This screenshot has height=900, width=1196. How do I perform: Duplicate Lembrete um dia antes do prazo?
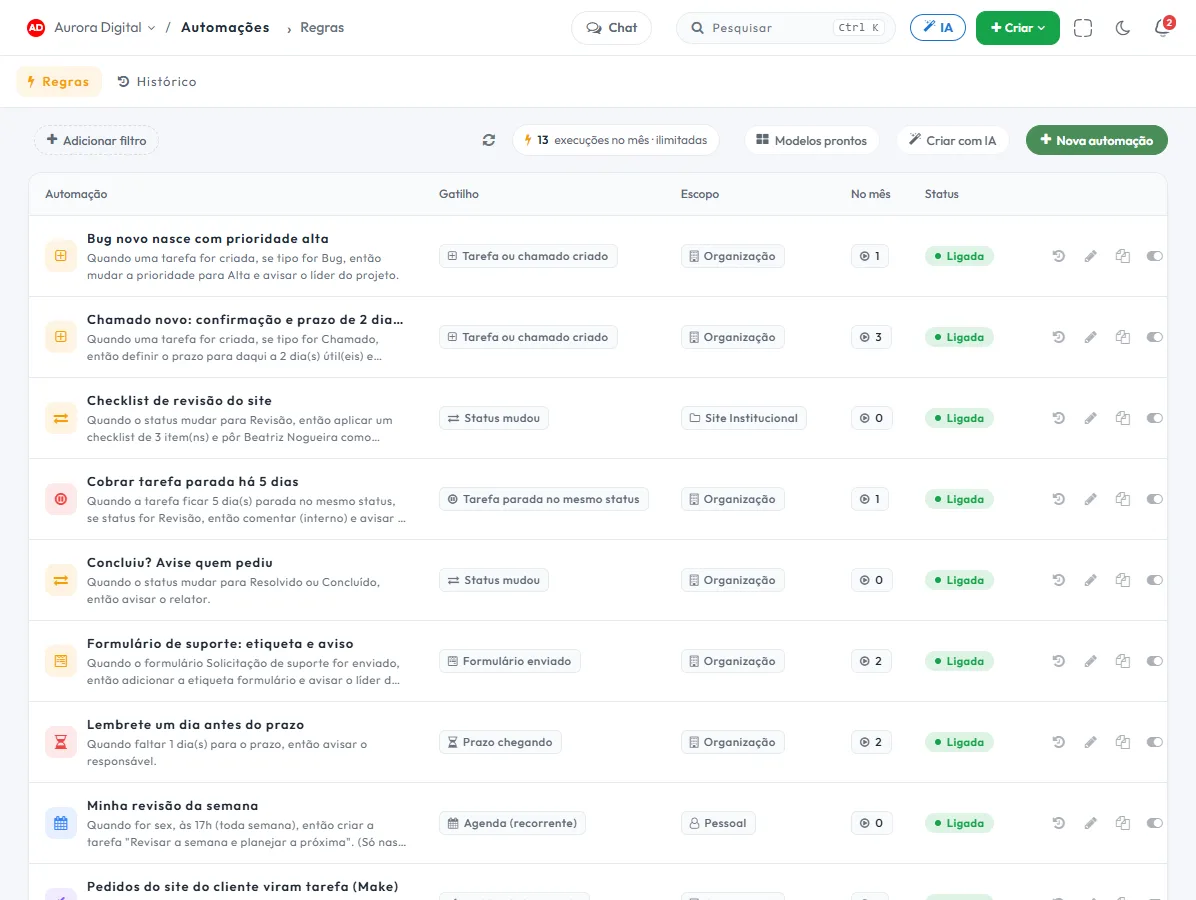pos(1123,742)
